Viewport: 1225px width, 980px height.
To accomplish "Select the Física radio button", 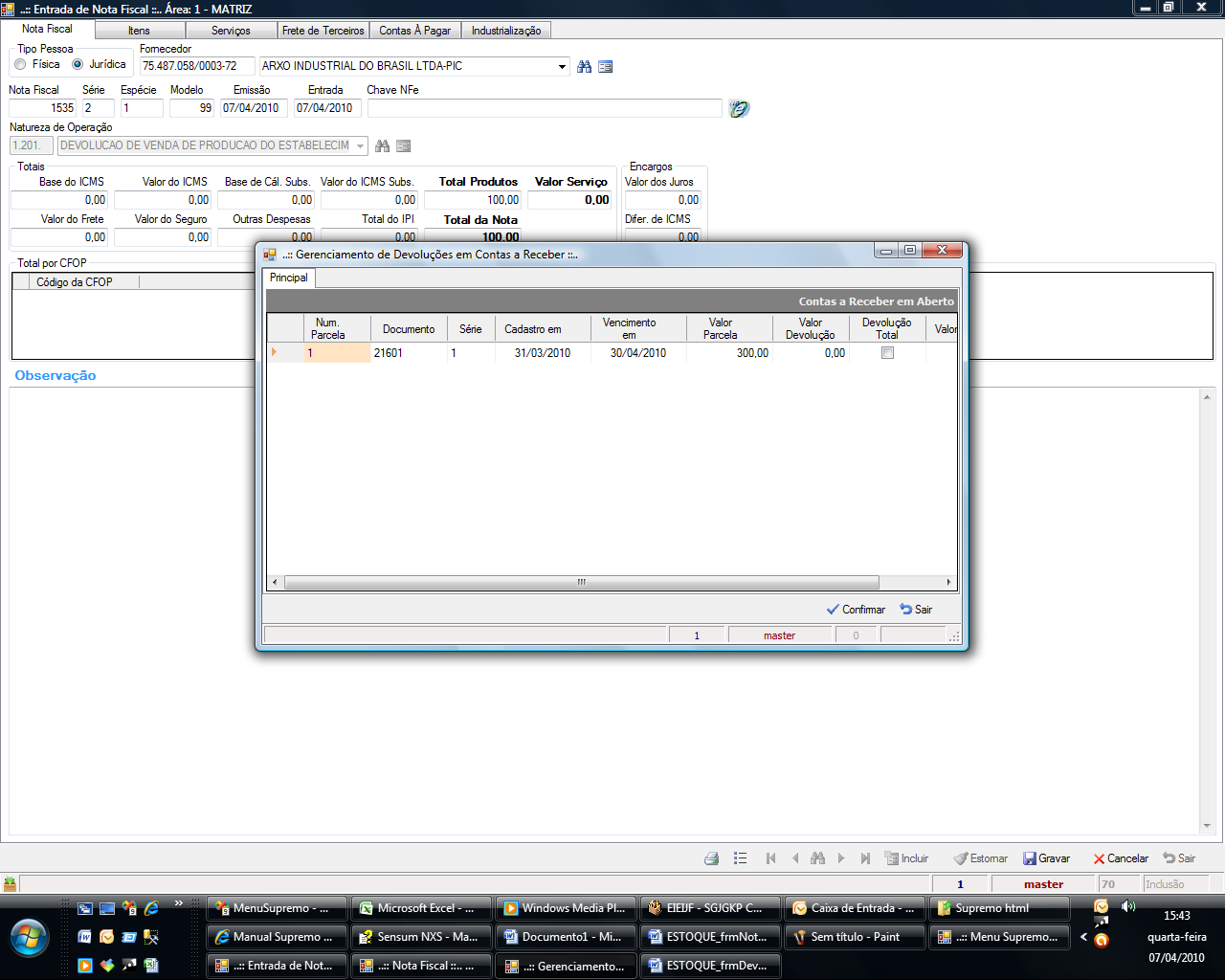I will (x=20, y=65).
